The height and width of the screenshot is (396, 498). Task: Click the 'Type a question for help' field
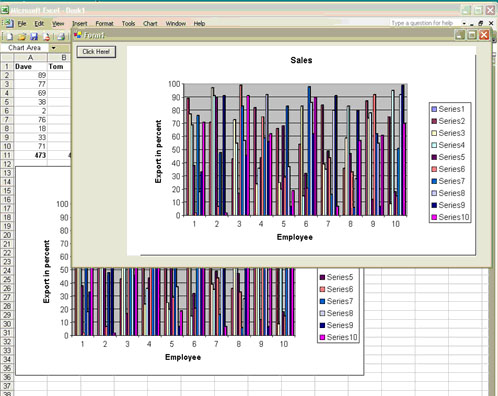click(424, 23)
